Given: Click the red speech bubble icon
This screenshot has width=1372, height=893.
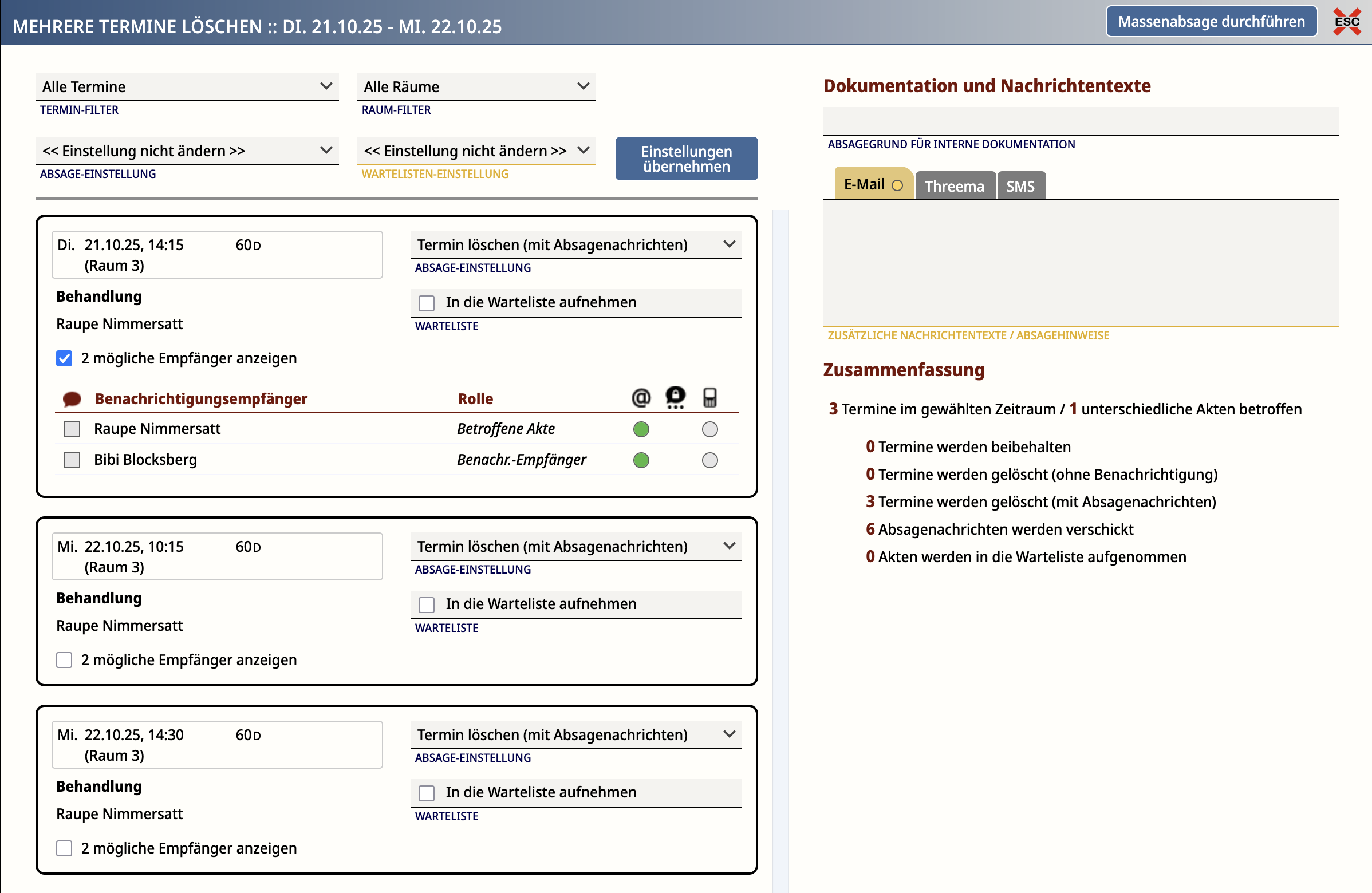Looking at the screenshot, I should [x=72, y=398].
